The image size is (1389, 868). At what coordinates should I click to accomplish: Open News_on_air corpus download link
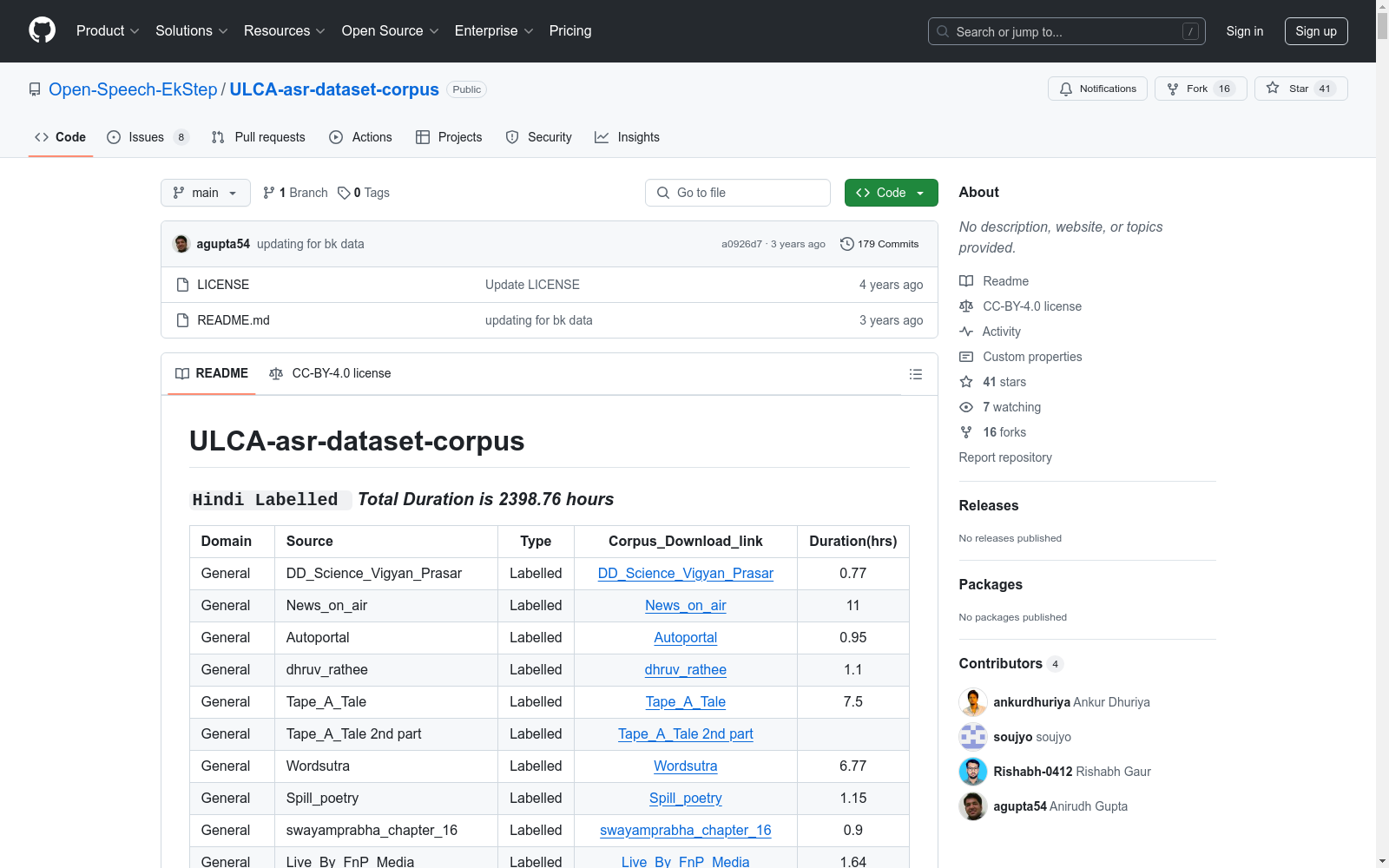pyautogui.click(x=686, y=606)
